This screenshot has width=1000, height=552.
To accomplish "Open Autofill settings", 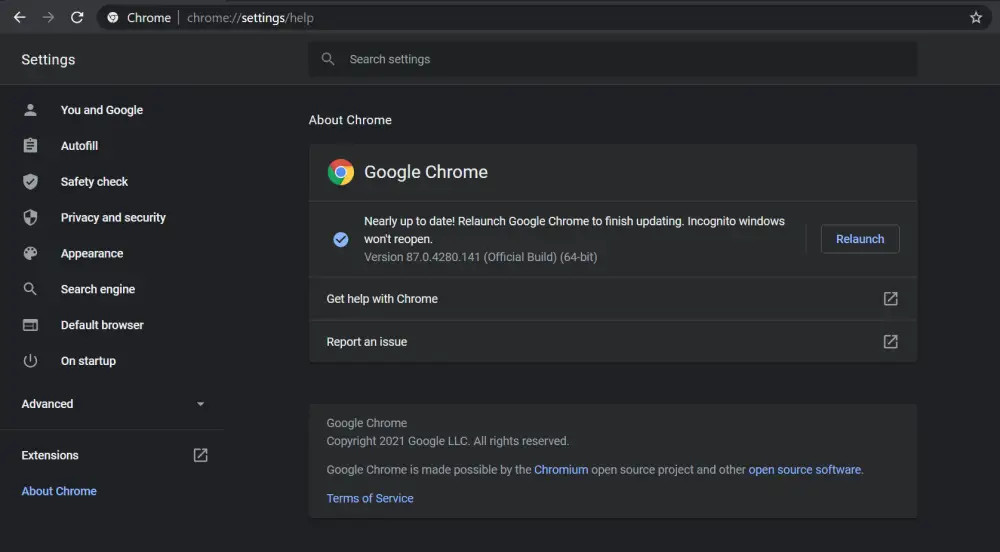I will 79,146.
